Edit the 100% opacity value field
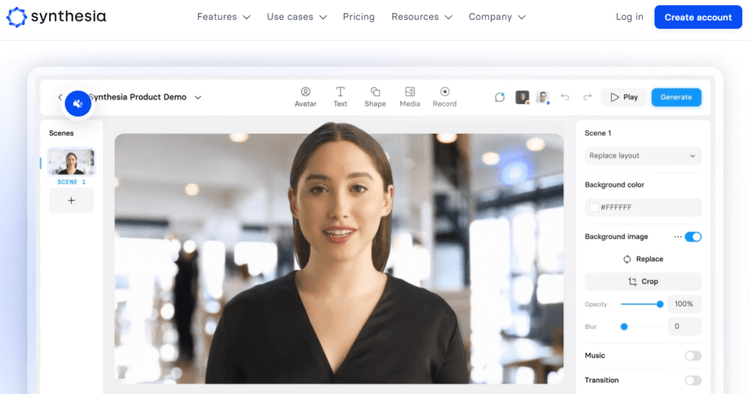Image resolution: width=750 pixels, height=394 pixels. pyautogui.click(x=684, y=304)
